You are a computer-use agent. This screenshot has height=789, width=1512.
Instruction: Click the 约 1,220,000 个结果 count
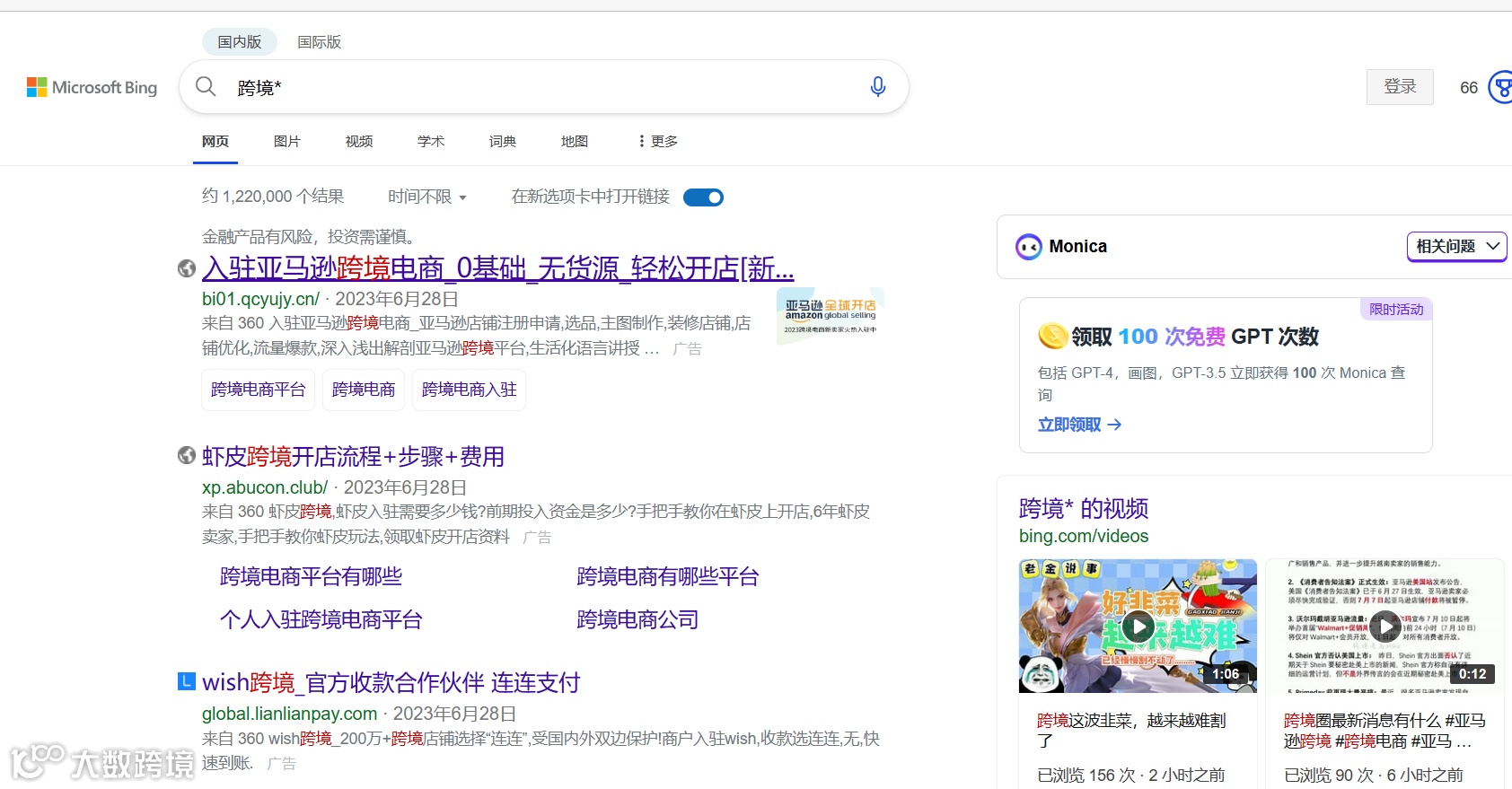(273, 197)
